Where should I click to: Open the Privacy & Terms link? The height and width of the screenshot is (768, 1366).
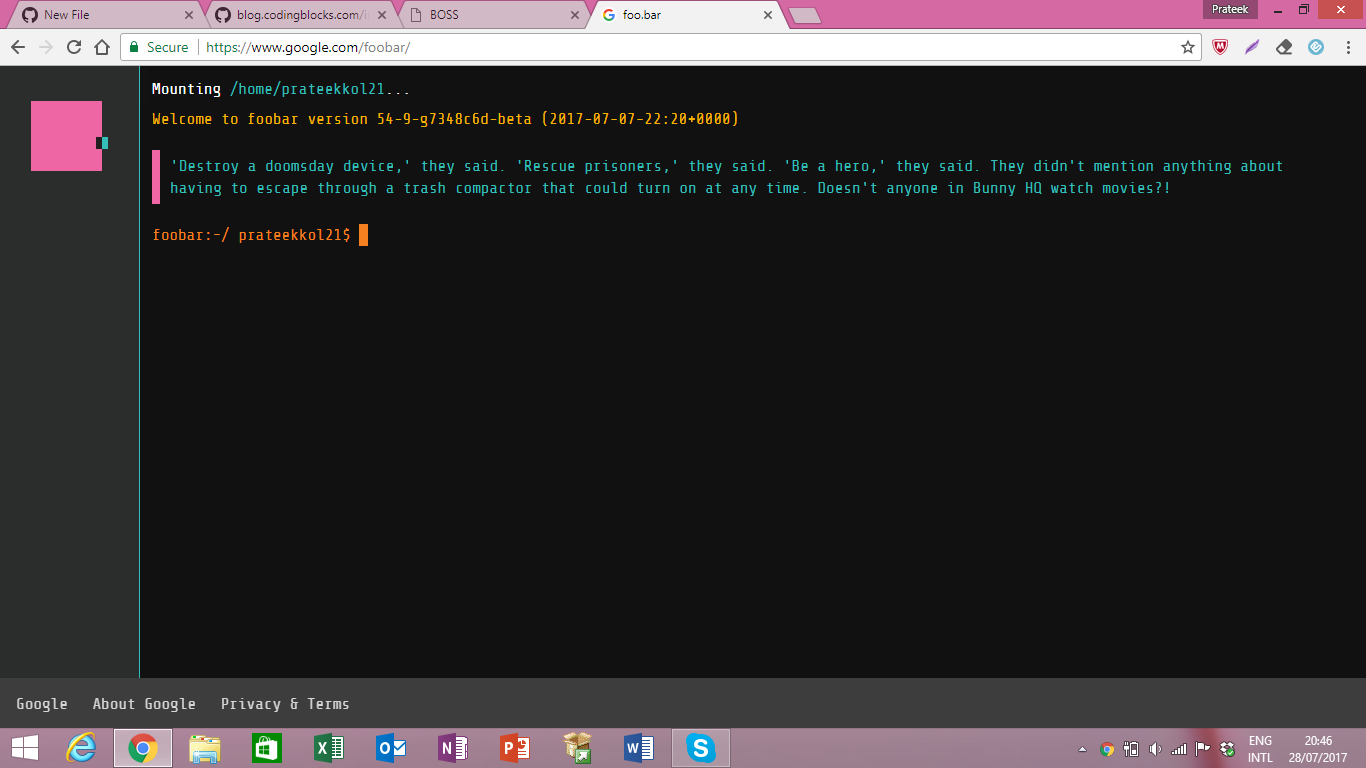coord(285,704)
